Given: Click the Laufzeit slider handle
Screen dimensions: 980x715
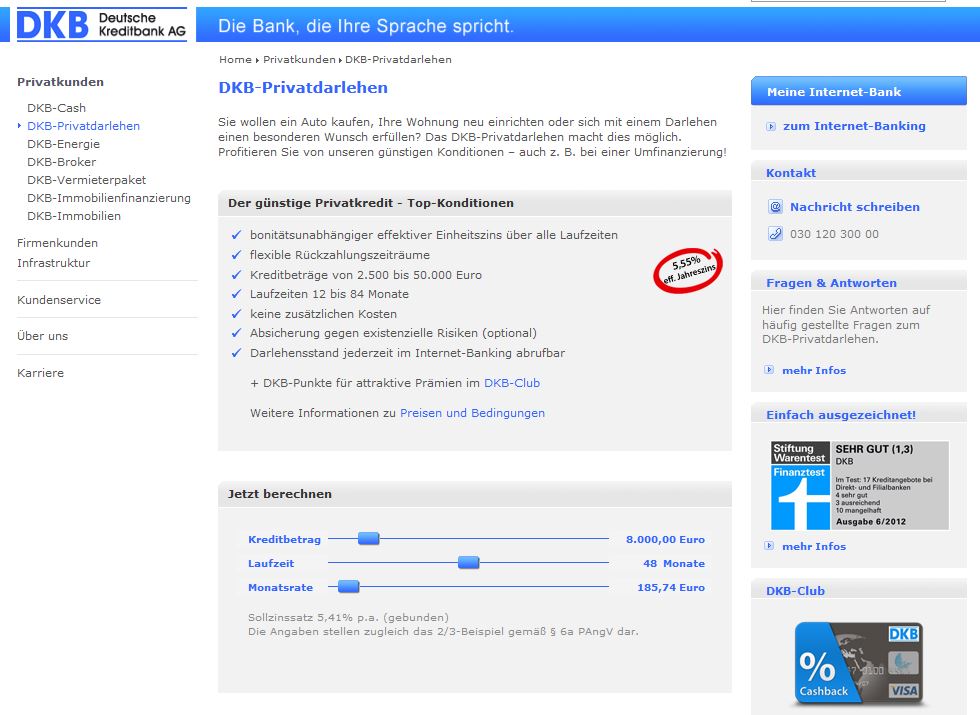Looking at the screenshot, I should [469, 563].
